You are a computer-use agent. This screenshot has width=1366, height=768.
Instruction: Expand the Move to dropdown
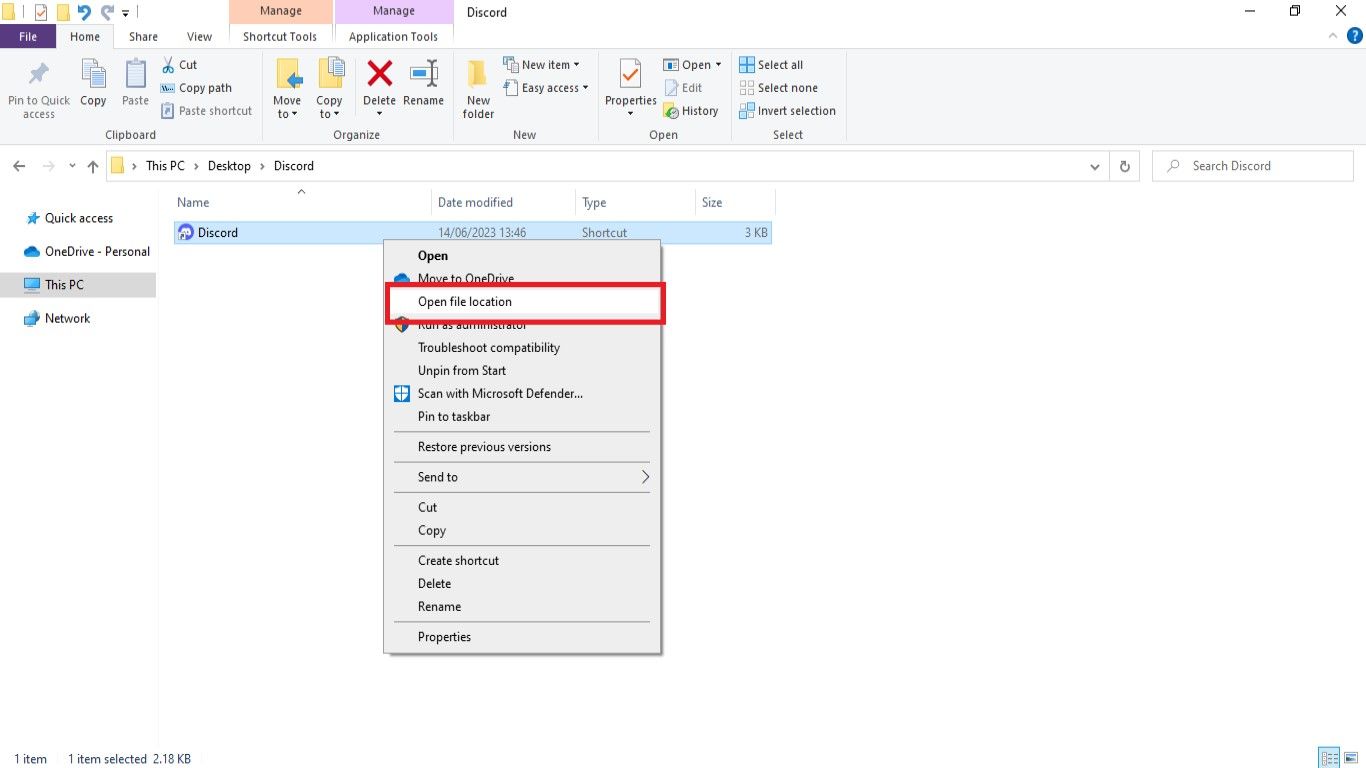[x=287, y=114]
